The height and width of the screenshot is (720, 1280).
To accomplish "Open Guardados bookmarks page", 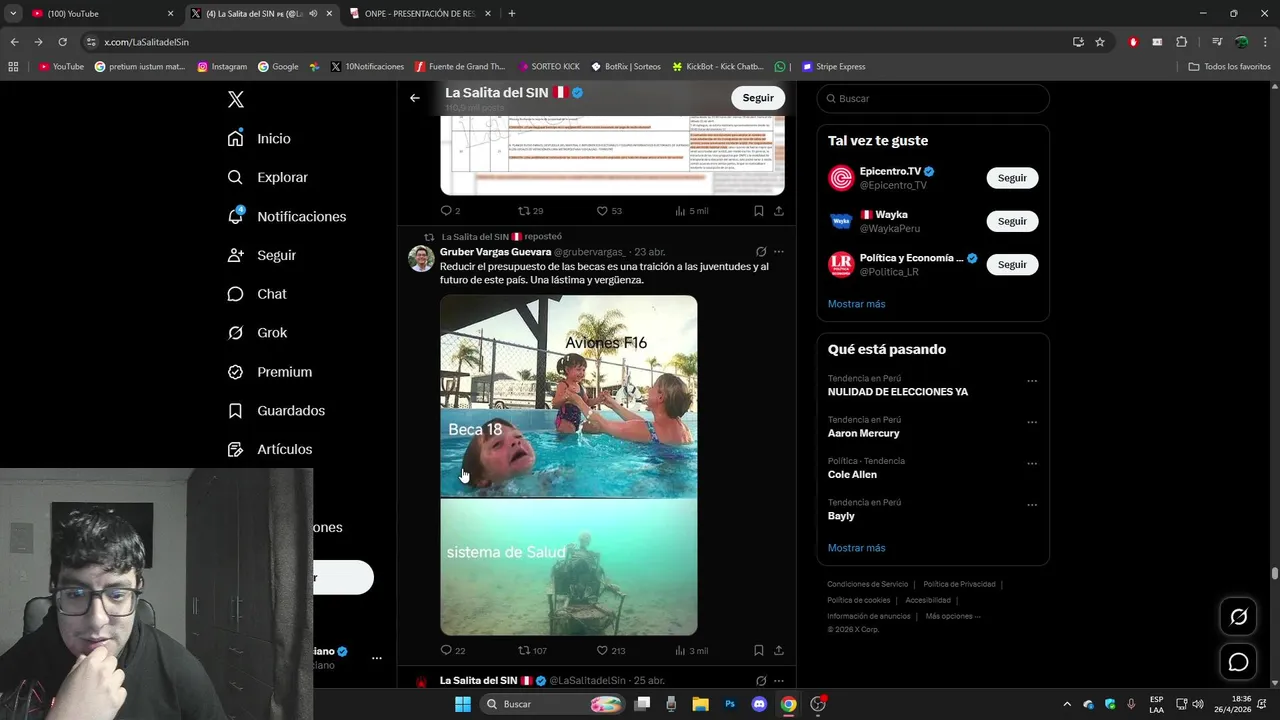I will (275, 411).
